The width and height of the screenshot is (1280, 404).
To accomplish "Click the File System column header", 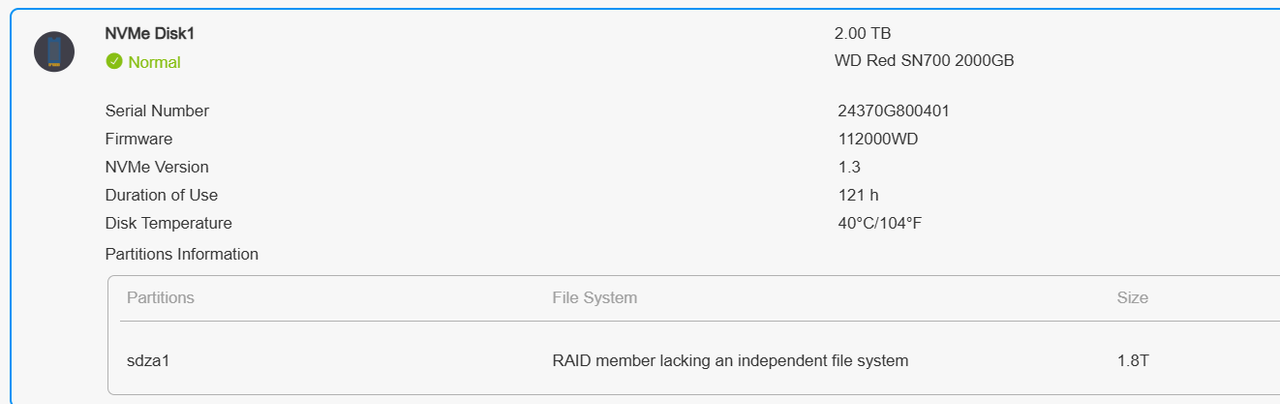I will pyautogui.click(x=594, y=298).
